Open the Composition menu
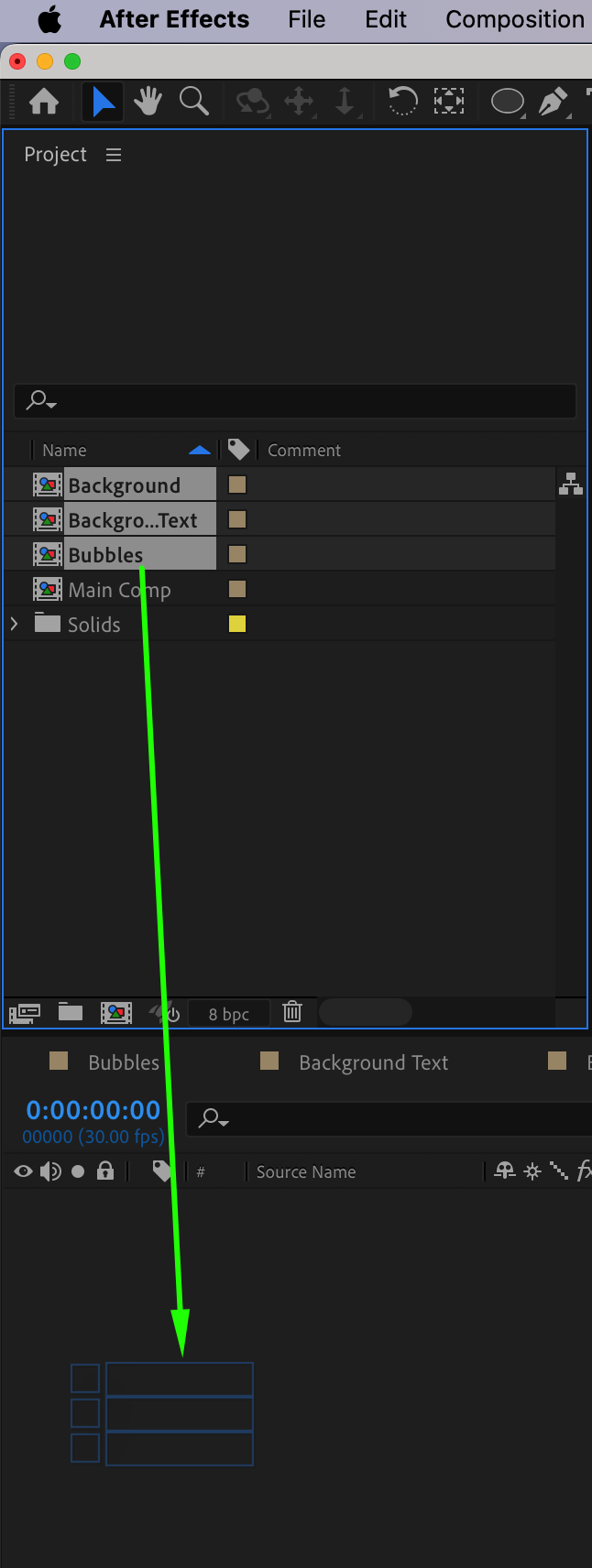The image size is (592, 1568). coord(514,19)
